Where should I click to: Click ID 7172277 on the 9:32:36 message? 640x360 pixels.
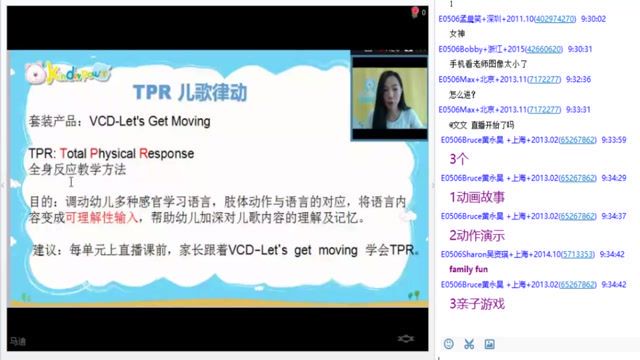pos(544,79)
